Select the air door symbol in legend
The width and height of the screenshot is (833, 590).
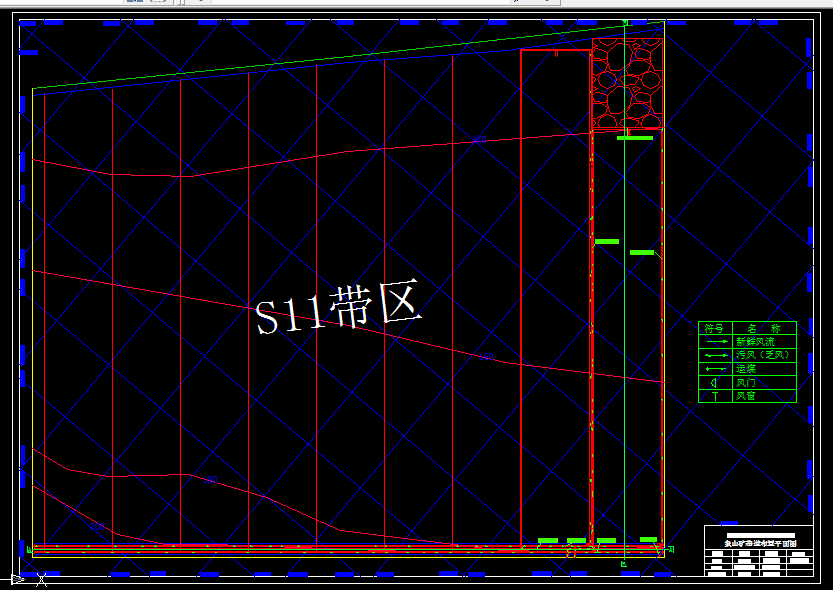pos(714,382)
